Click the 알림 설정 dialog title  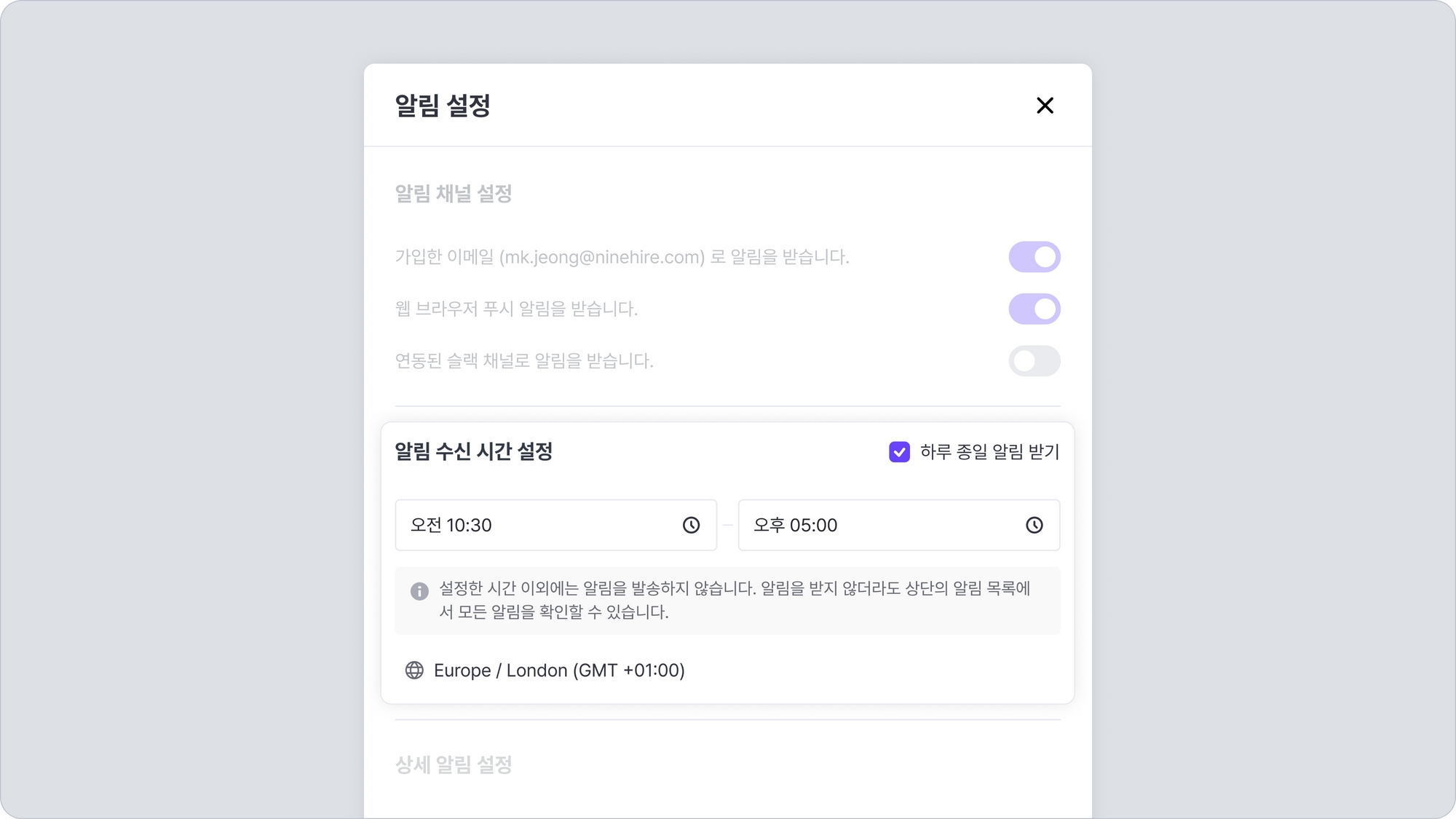click(x=443, y=106)
